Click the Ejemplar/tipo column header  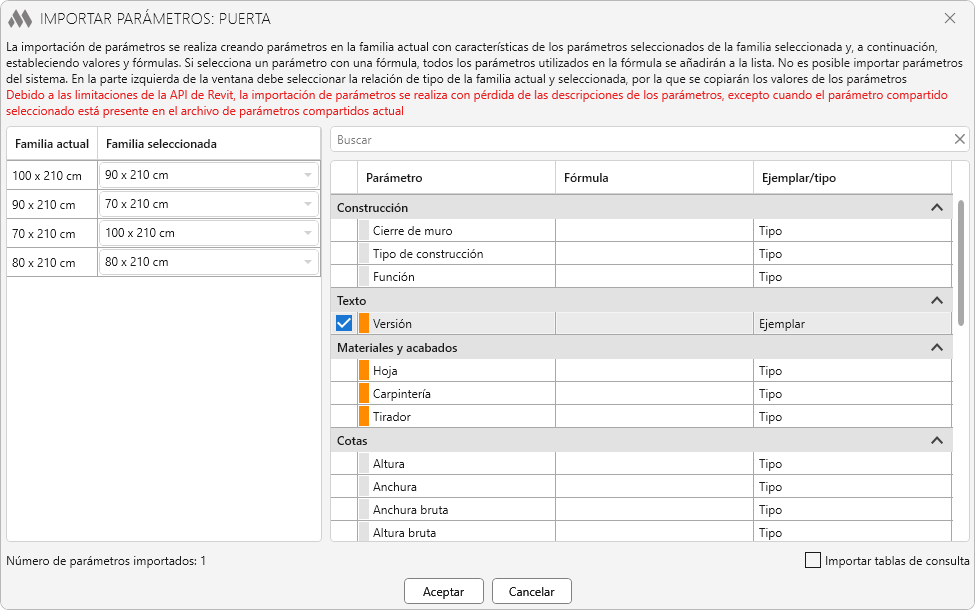point(850,178)
